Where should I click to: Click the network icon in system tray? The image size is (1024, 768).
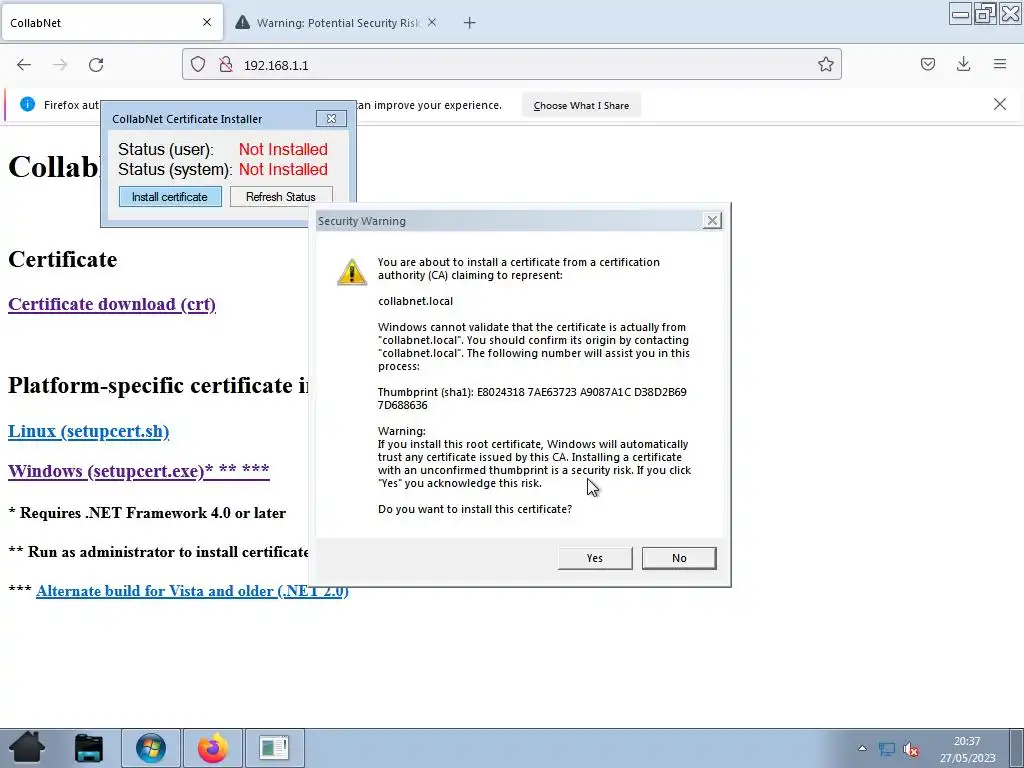click(x=887, y=749)
